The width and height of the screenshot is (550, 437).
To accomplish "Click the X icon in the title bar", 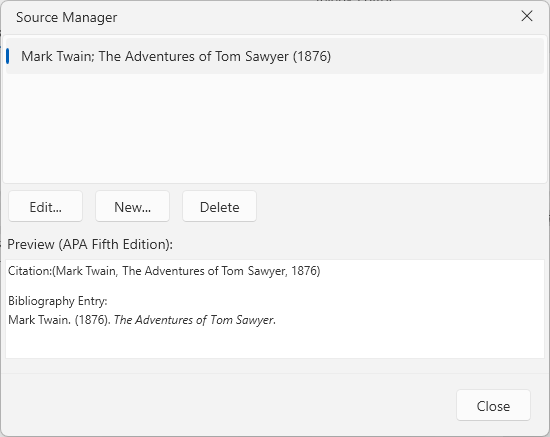I will (x=527, y=16).
